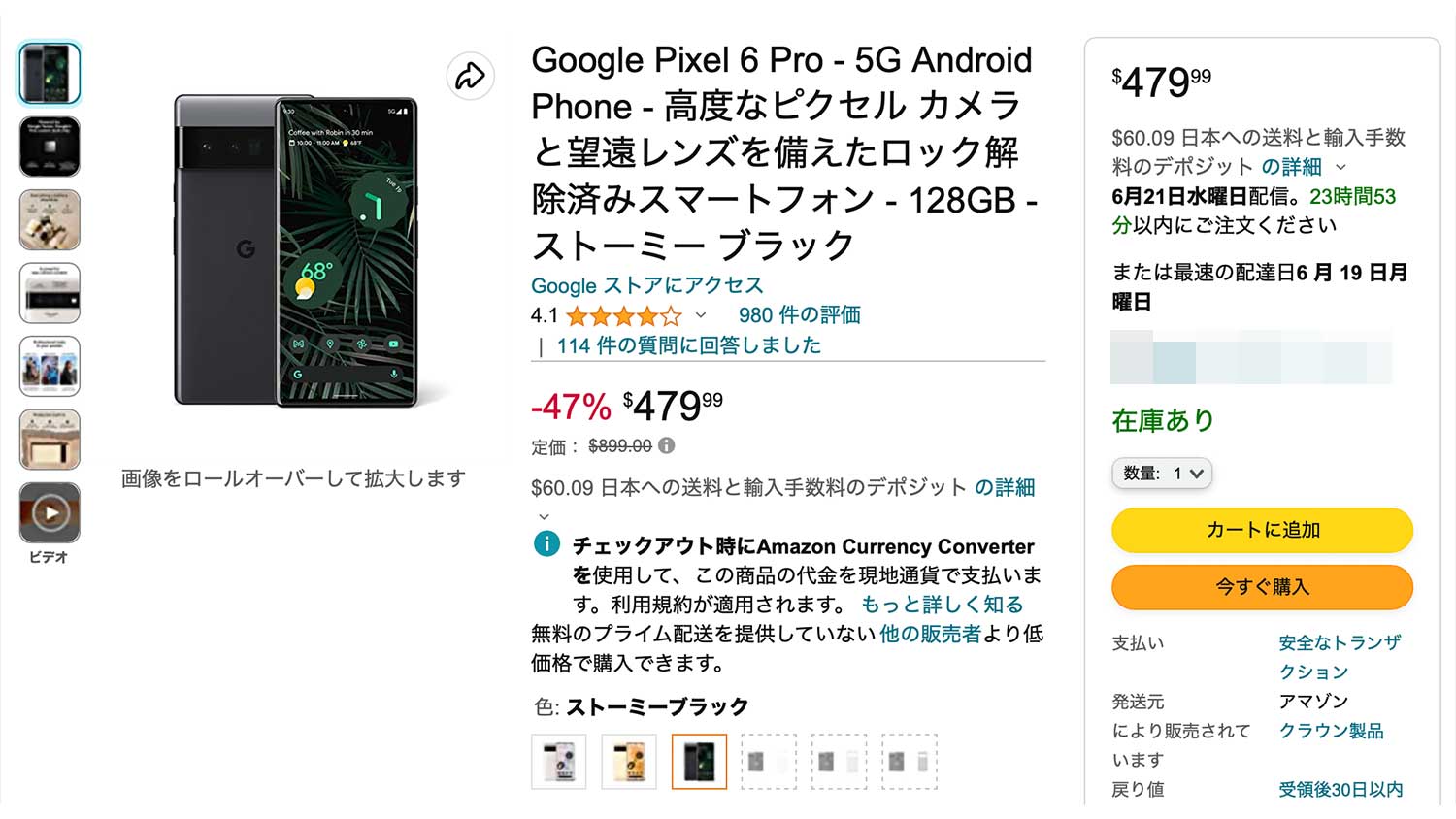
Task: Click the blue Currency Converter info icon
Action: click(x=546, y=543)
